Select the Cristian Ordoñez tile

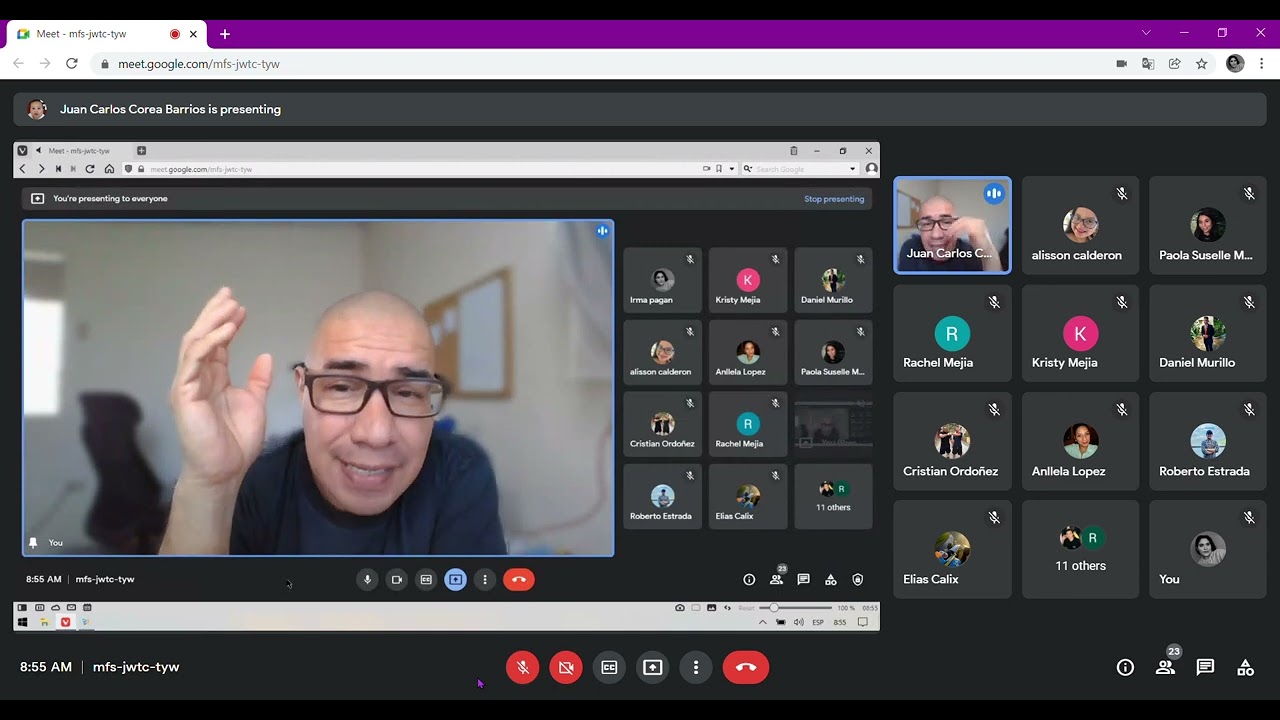click(952, 441)
